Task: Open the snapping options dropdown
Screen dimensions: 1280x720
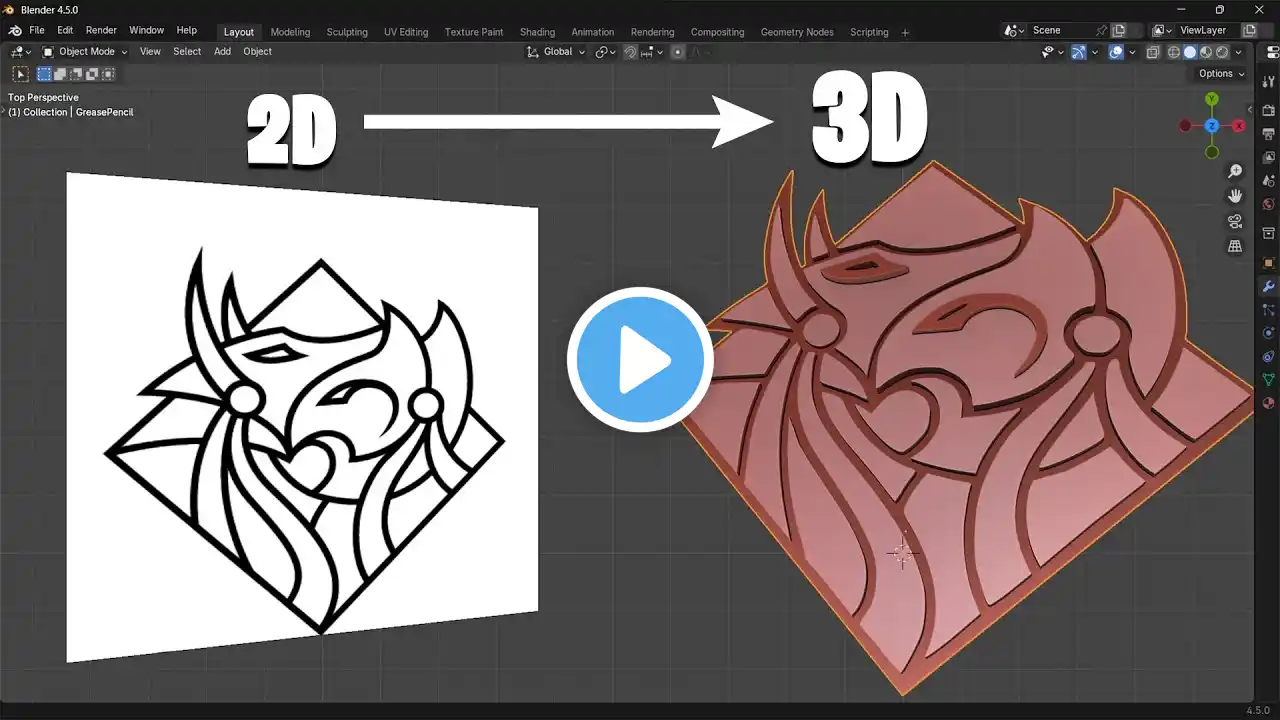Action: click(x=652, y=52)
